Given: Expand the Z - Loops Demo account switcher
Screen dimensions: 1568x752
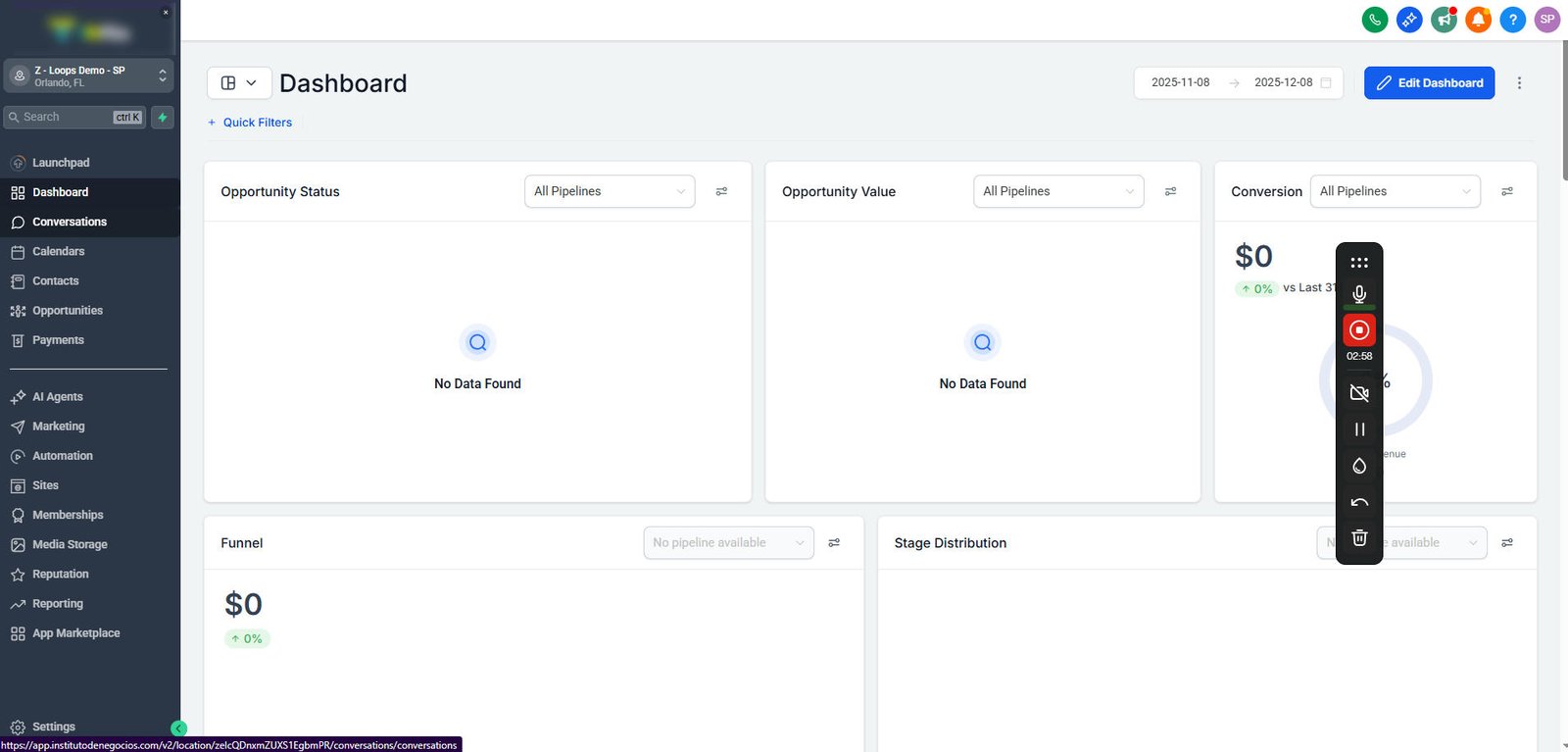Looking at the screenshot, I should point(89,75).
